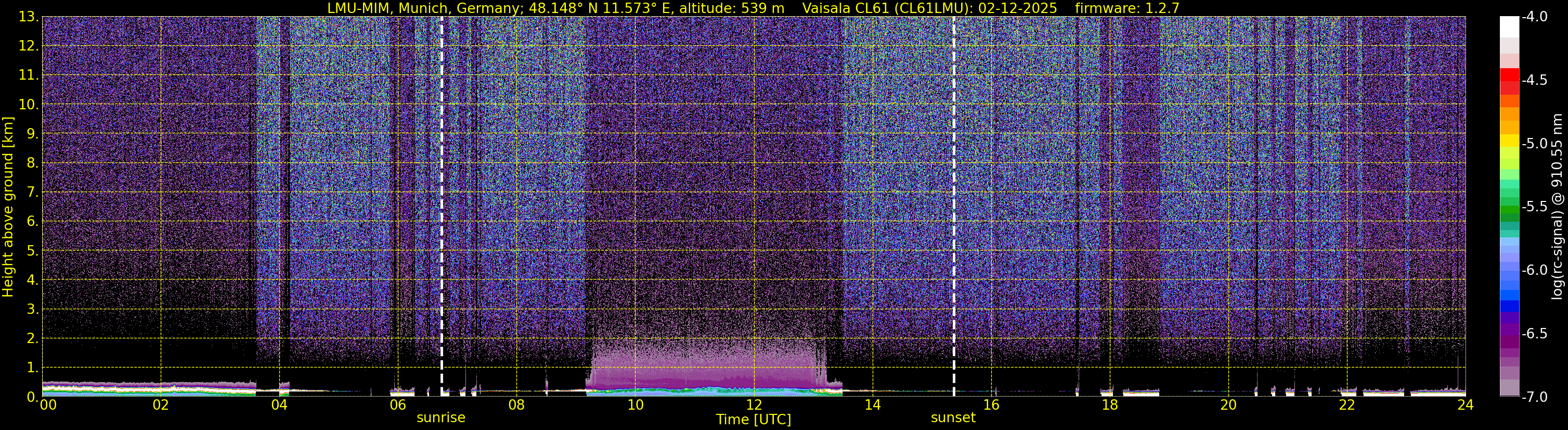1568x430 pixels.
Task: Click the 'LMU-MIM, Munich, Germany' station title
Action: pyautogui.click(x=417, y=8)
